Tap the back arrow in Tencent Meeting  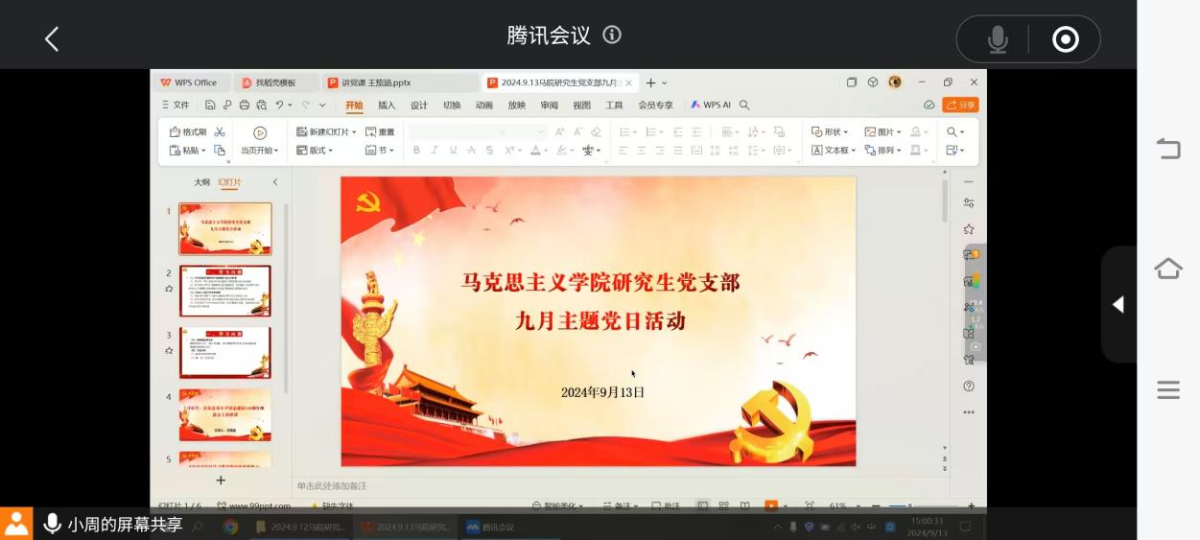point(52,39)
